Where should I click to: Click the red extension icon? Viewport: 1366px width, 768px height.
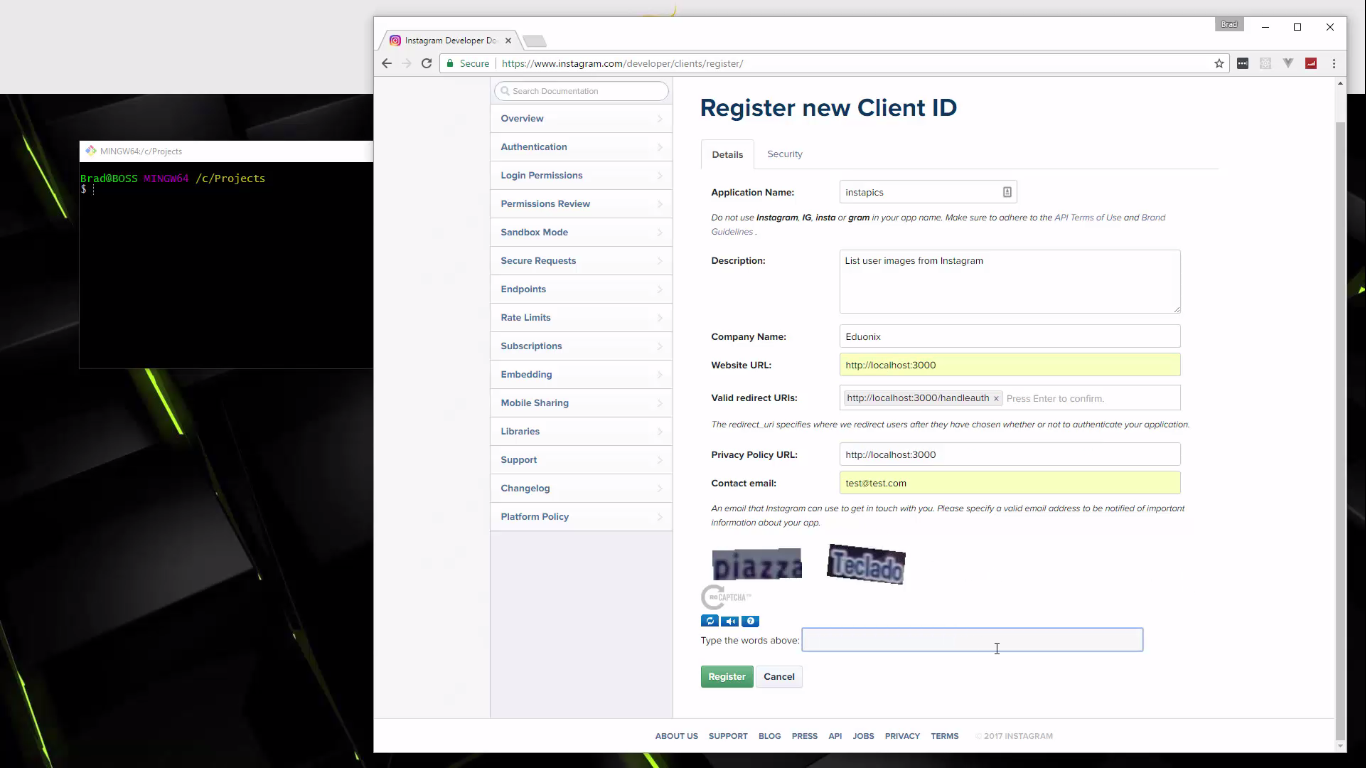click(x=1311, y=63)
